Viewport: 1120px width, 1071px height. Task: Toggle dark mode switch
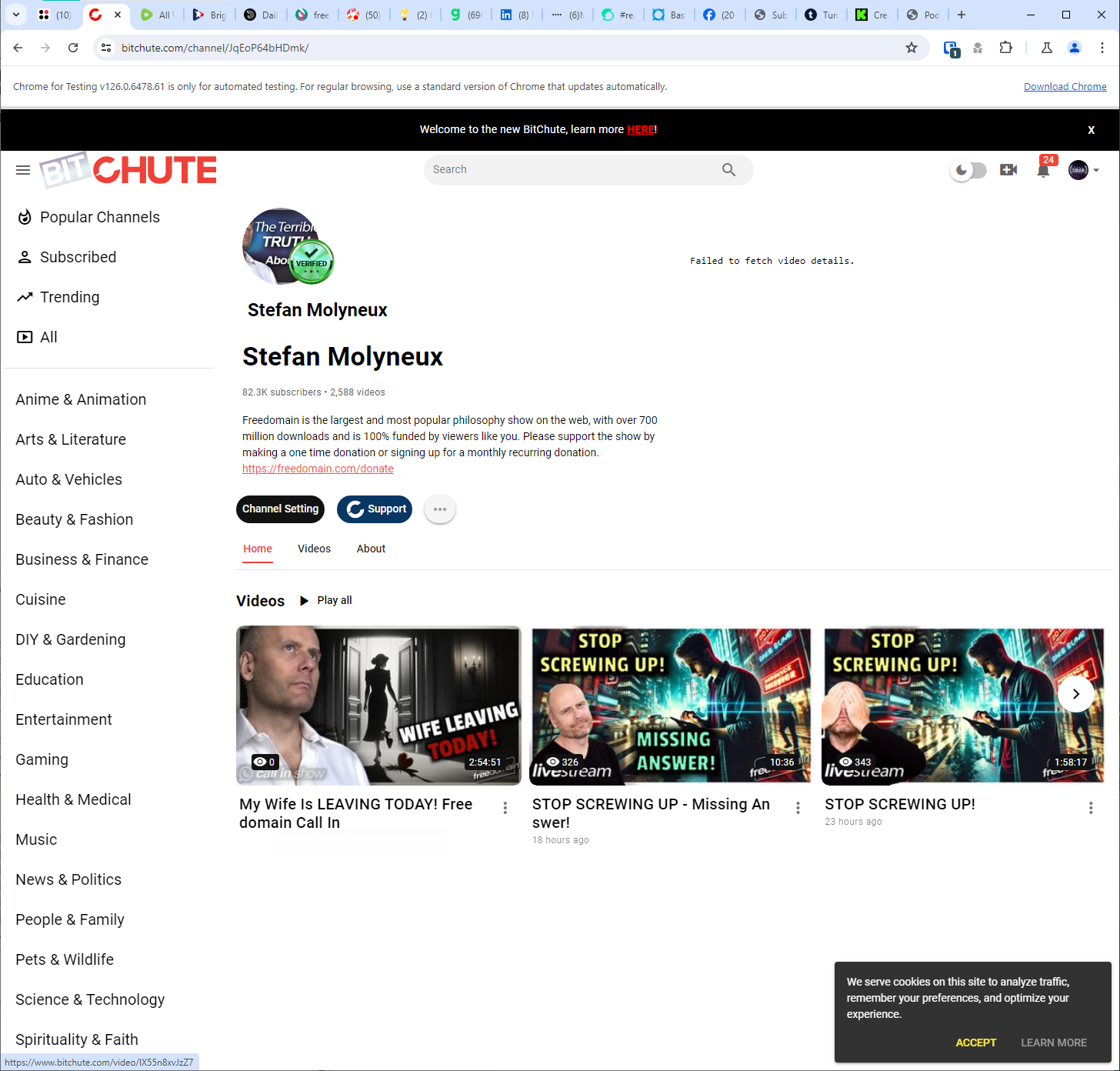tap(968, 170)
